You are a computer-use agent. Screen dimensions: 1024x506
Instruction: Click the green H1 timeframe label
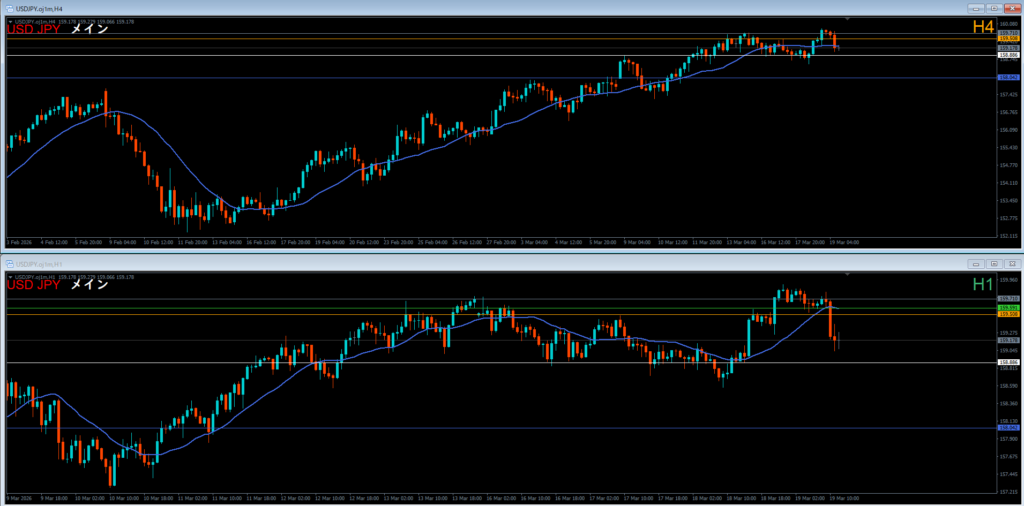point(985,285)
